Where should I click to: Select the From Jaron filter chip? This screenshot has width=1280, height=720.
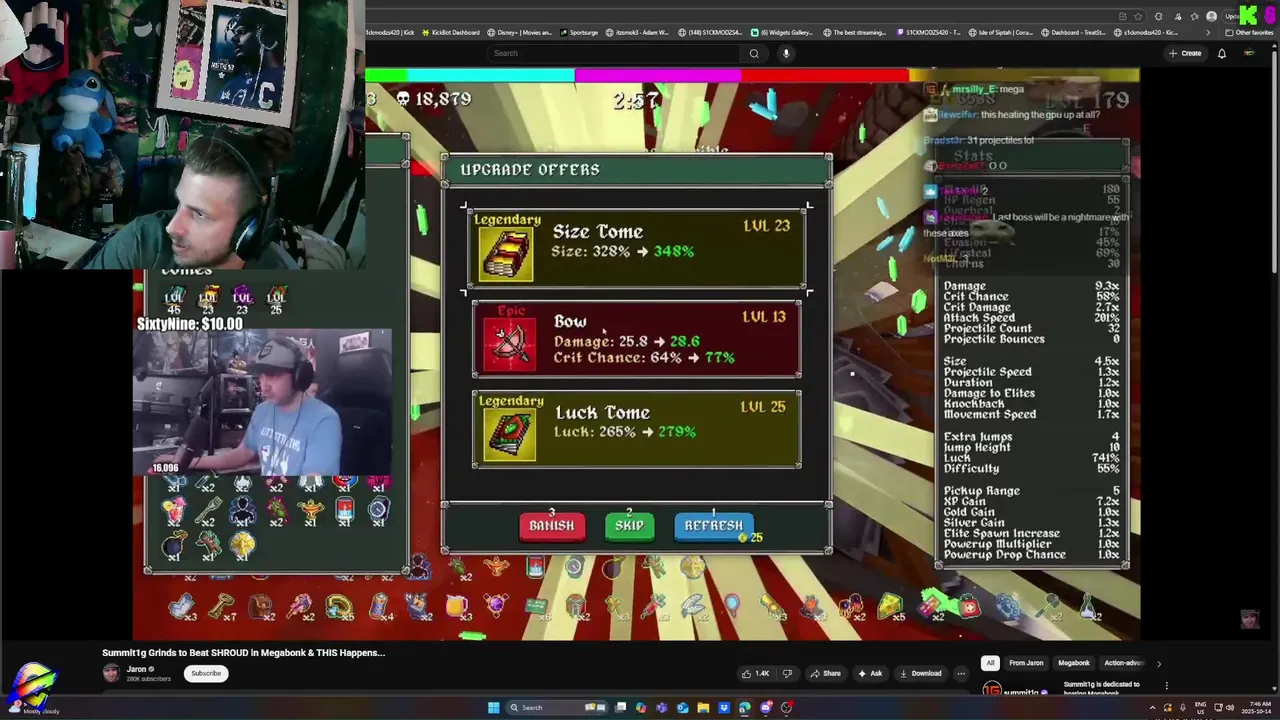(x=1026, y=663)
